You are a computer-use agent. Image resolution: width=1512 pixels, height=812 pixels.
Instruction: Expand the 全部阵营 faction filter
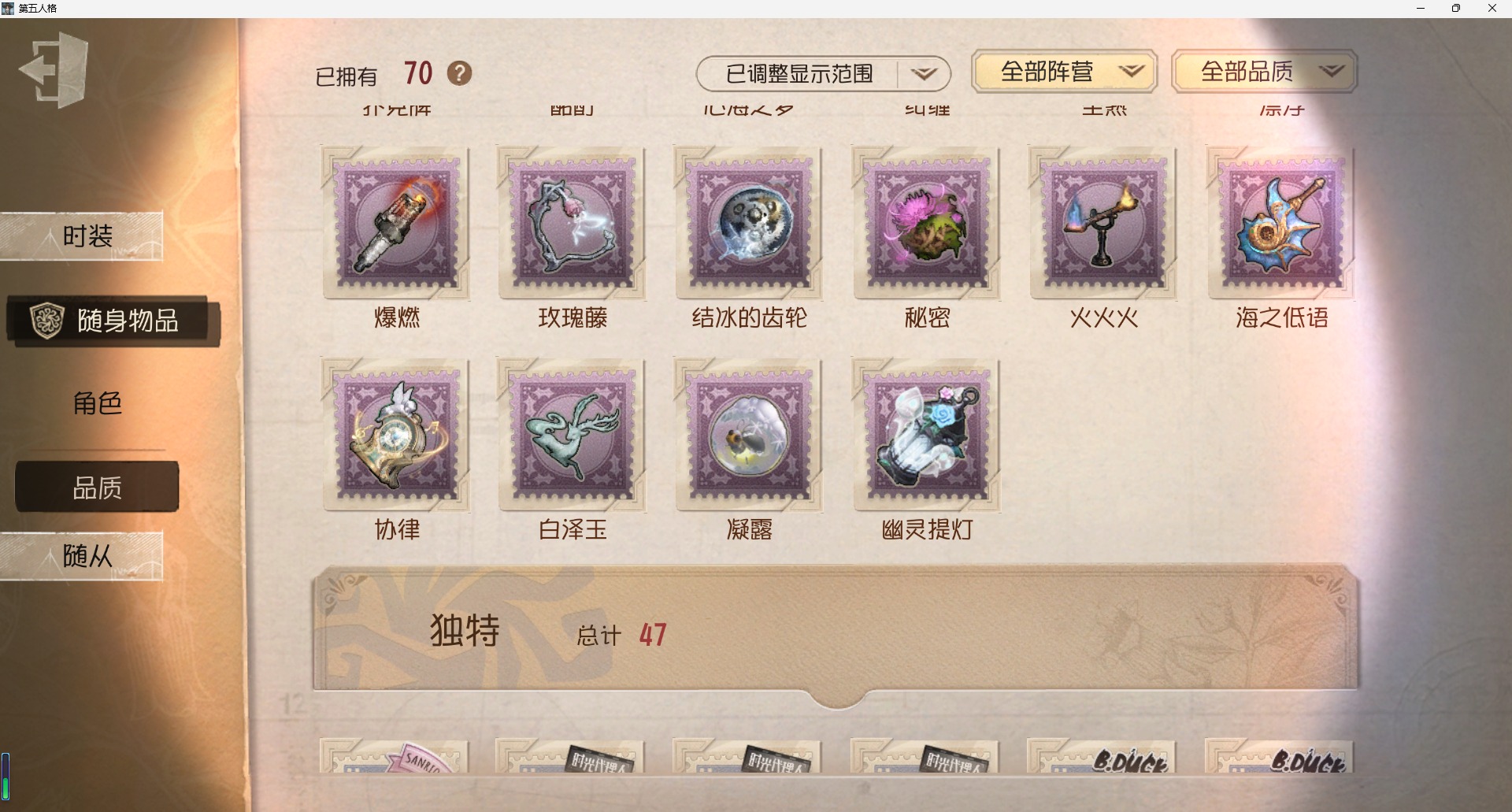(1065, 72)
